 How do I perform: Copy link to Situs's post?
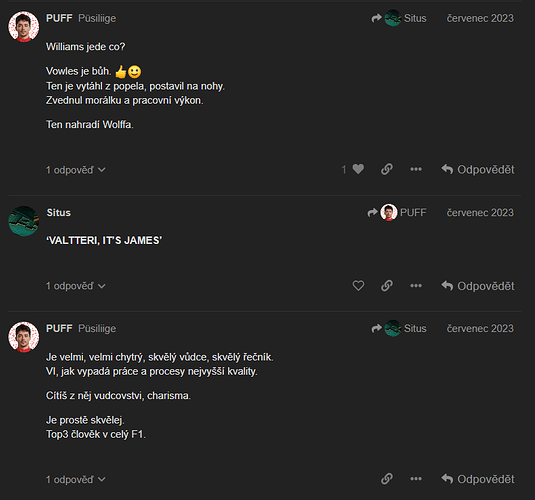pos(387,286)
